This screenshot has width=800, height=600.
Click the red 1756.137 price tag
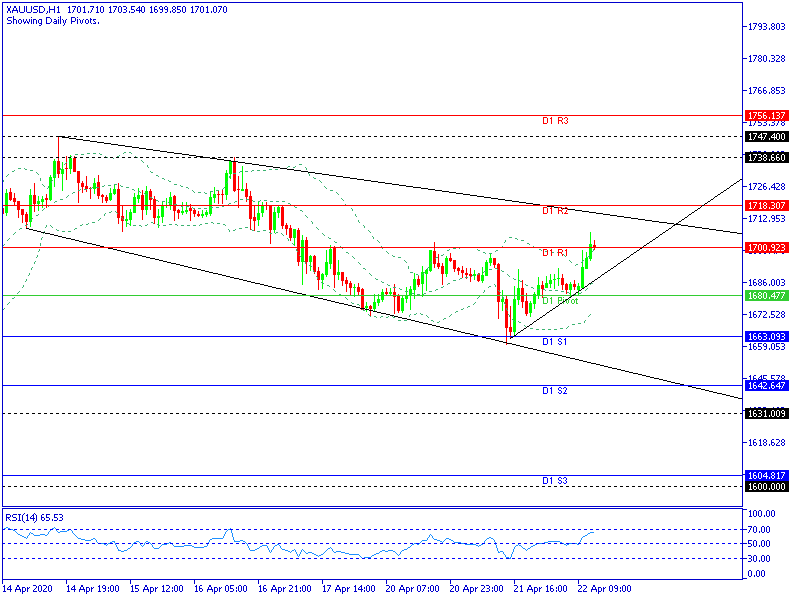(x=765, y=115)
